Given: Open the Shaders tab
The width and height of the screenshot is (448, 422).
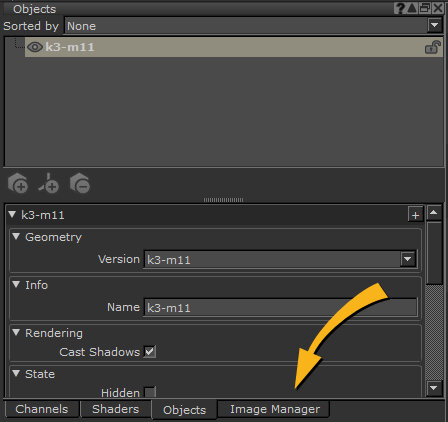Looking at the screenshot, I should click(115, 409).
